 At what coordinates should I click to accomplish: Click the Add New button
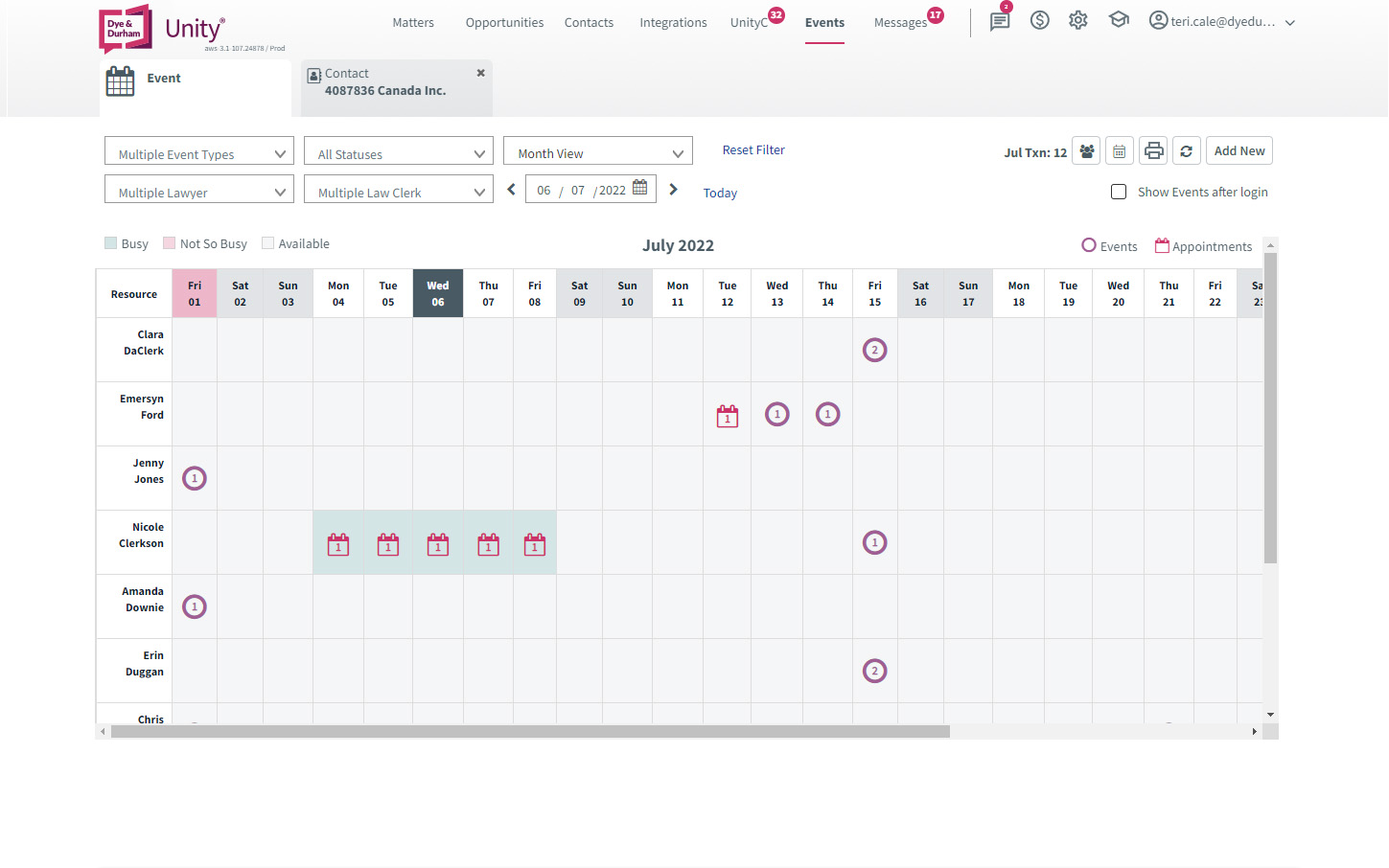tap(1239, 150)
